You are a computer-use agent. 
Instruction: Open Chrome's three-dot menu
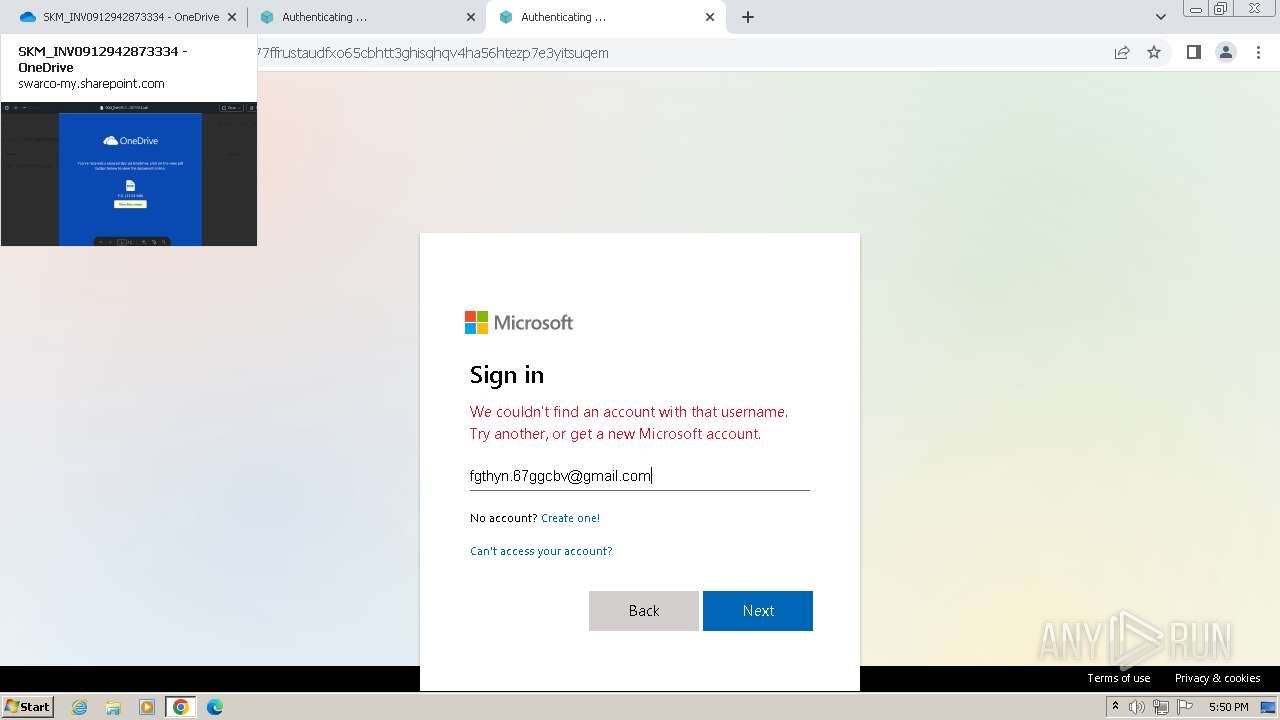[1258, 53]
